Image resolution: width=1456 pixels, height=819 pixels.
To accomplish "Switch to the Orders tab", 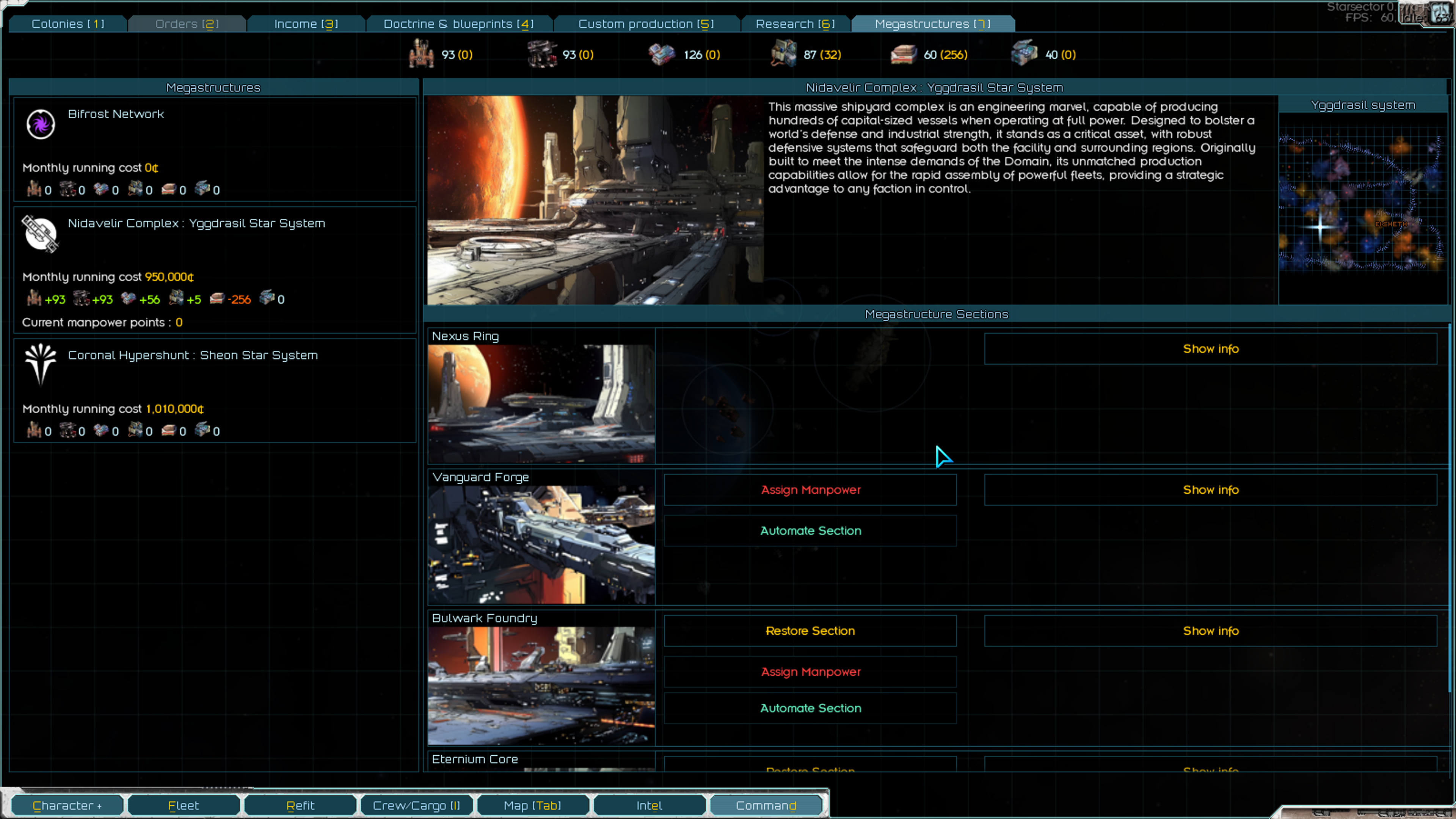I will (187, 24).
